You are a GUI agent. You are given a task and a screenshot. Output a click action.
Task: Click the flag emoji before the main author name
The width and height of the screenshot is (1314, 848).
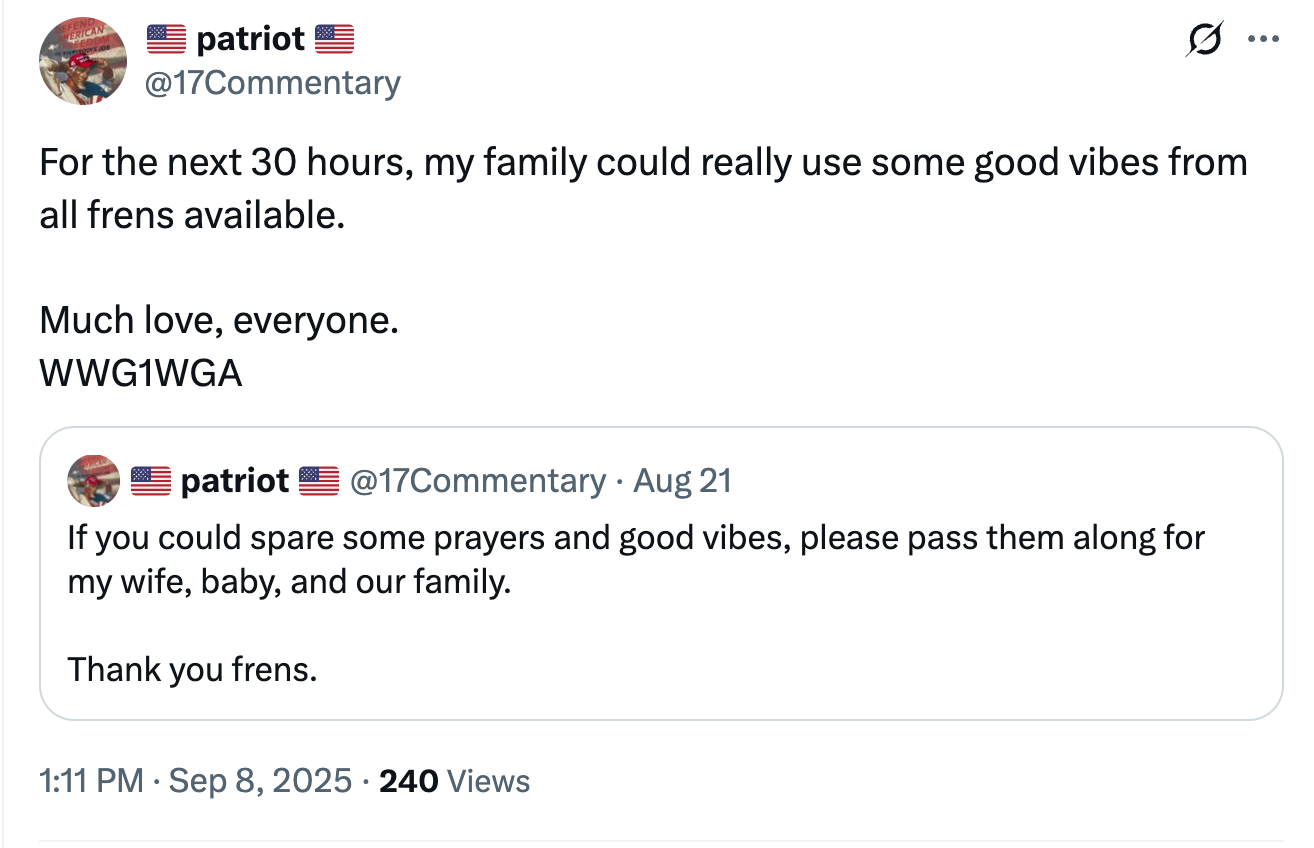tap(167, 39)
